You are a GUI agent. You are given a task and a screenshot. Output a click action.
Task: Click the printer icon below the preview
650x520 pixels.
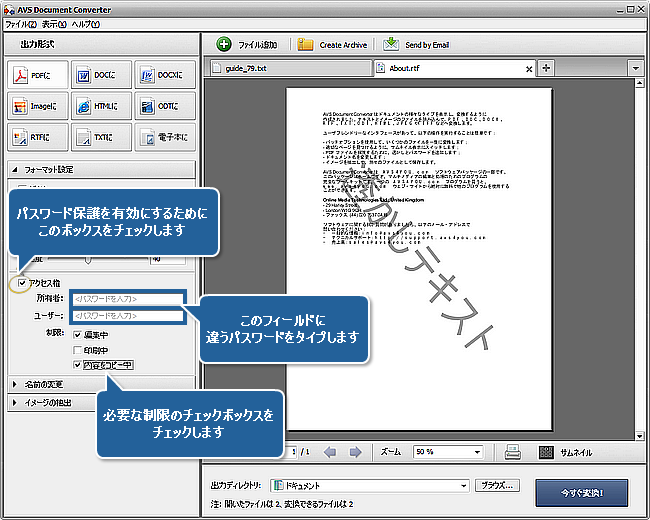point(512,452)
